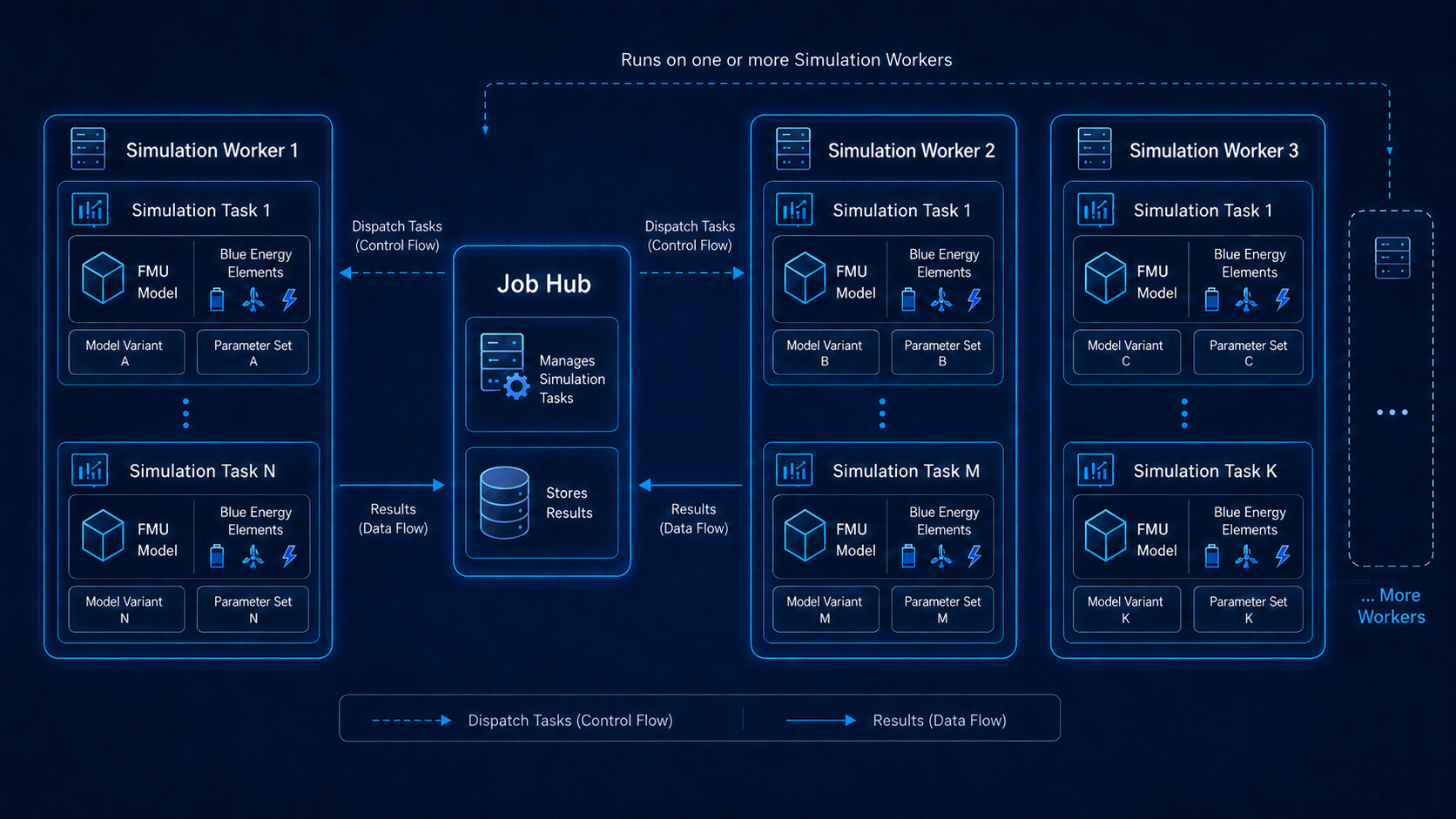Viewport: 1456px width, 819px height.
Task: Click 'Runs on one or more Simulation Workers' caption
Action: pyautogui.click(x=786, y=60)
